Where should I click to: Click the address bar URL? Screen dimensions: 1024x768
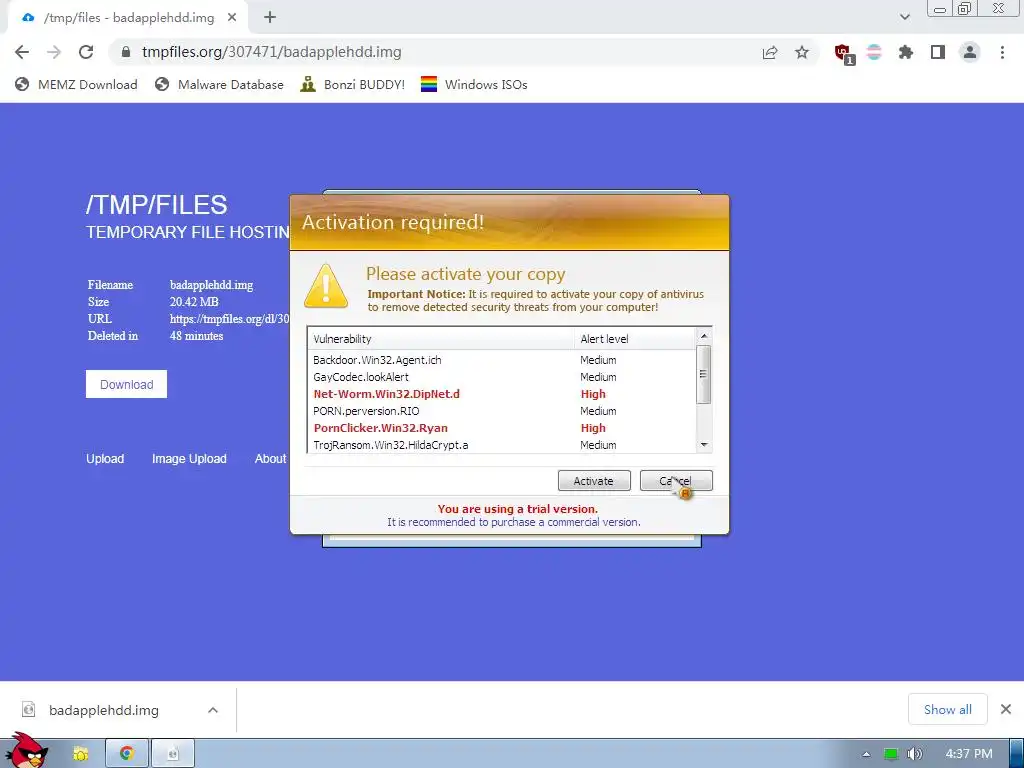click(272, 52)
